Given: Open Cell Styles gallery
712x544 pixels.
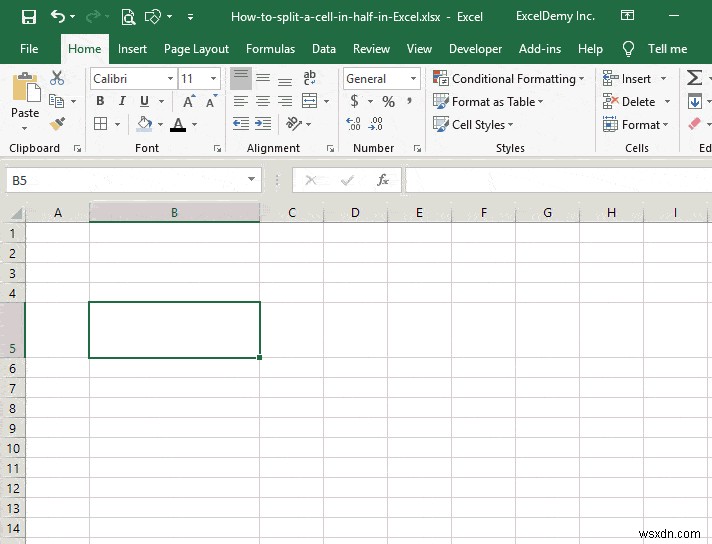Looking at the screenshot, I should 473,124.
